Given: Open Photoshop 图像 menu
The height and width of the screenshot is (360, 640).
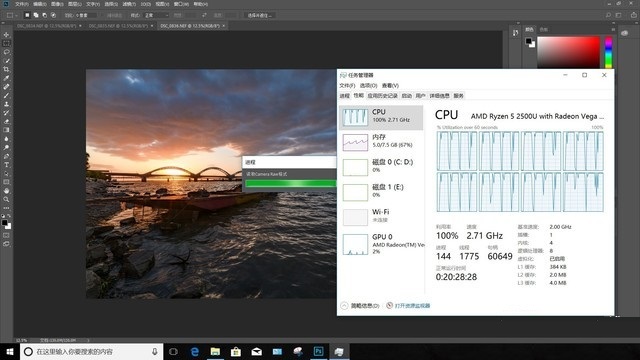Looking at the screenshot, I should coord(57,4).
